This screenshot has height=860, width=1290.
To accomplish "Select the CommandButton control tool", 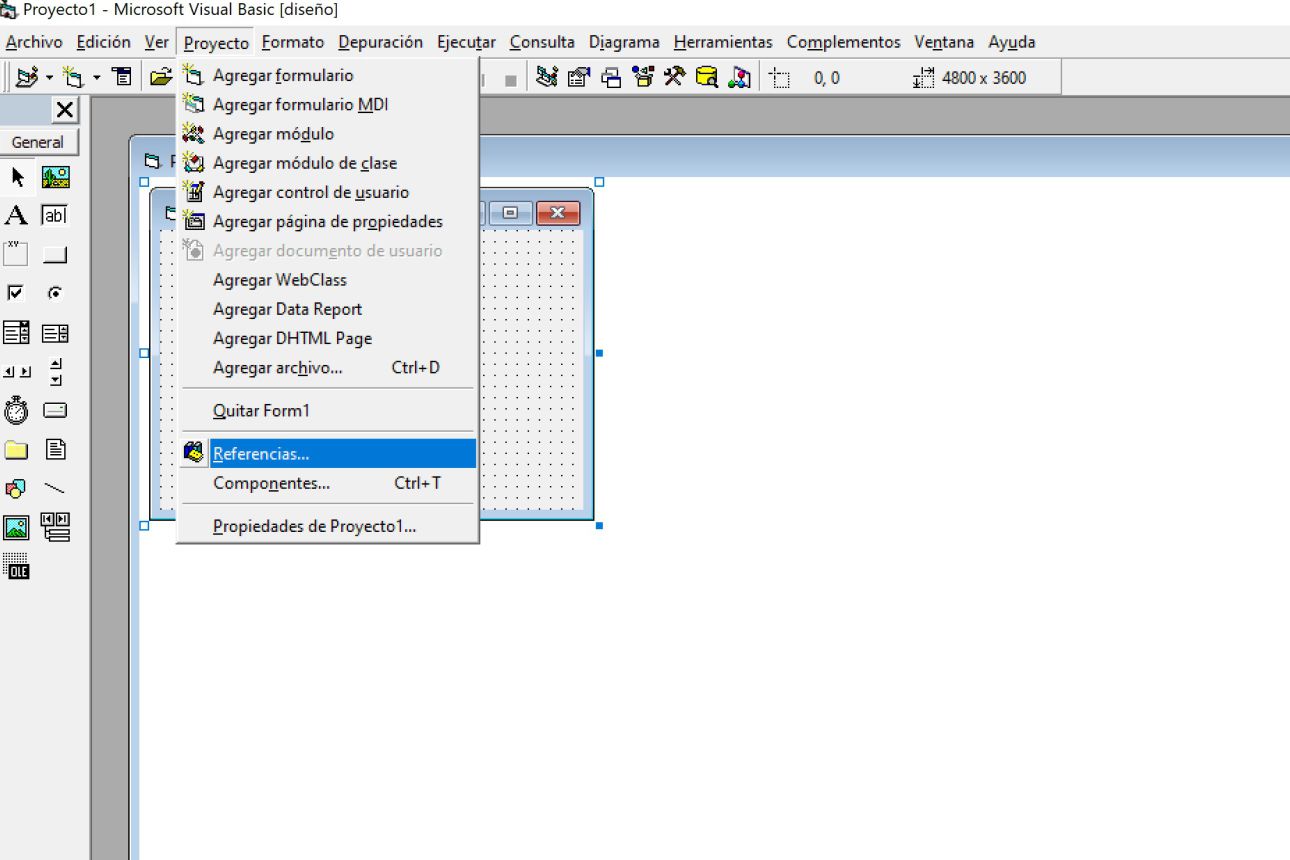I will [55, 254].
